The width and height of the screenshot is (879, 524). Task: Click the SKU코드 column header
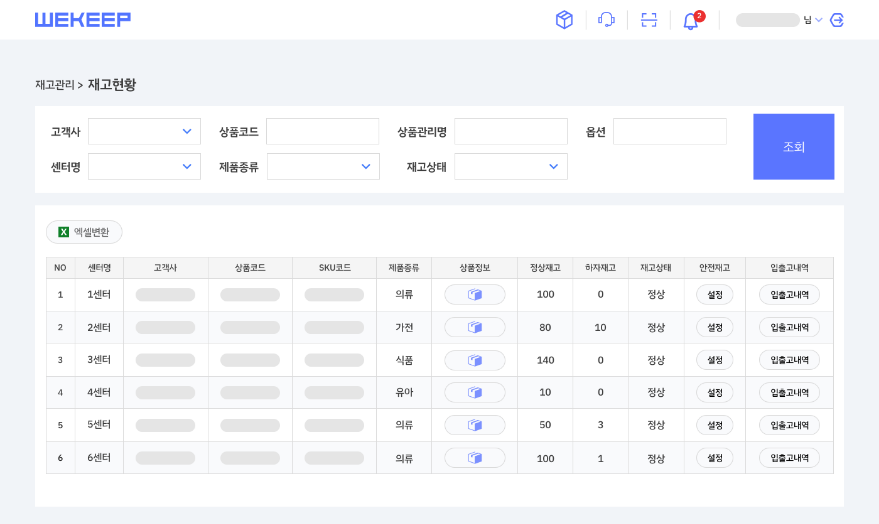pyautogui.click(x=335, y=268)
